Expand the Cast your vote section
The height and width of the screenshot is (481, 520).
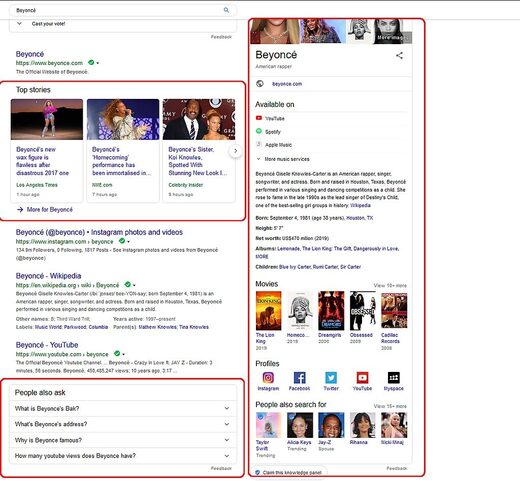click(x=19, y=24)
